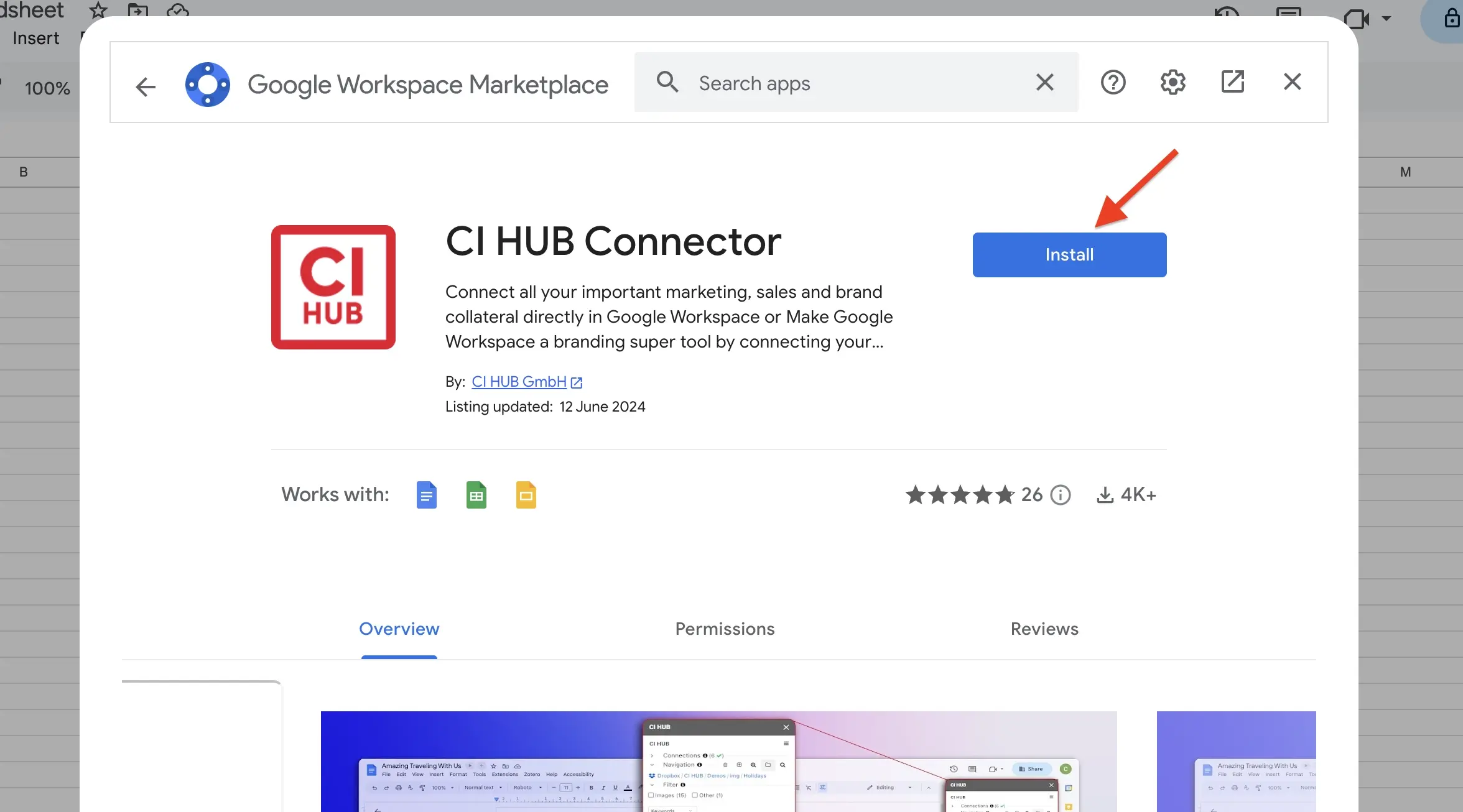
Task: Click the CI HUB Connector title
Action: click(613, 241)
